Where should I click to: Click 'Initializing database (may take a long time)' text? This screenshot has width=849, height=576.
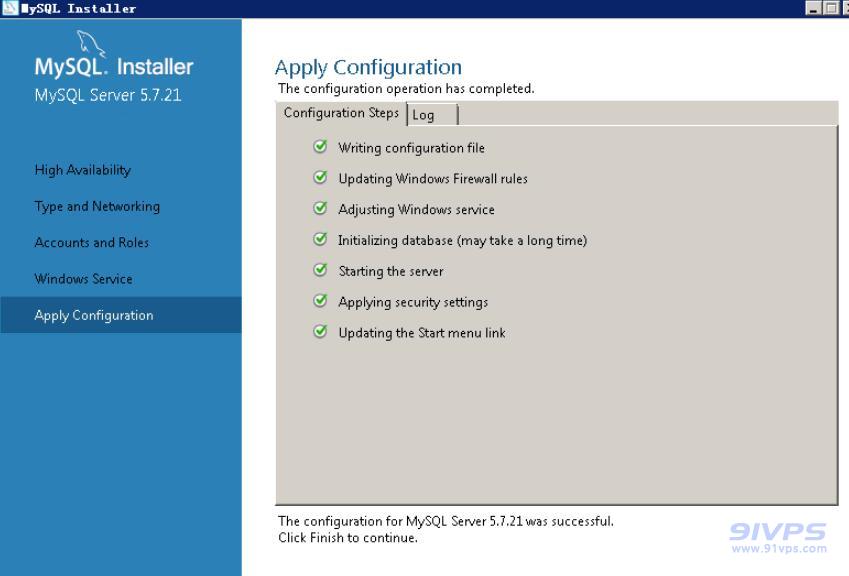462,240
